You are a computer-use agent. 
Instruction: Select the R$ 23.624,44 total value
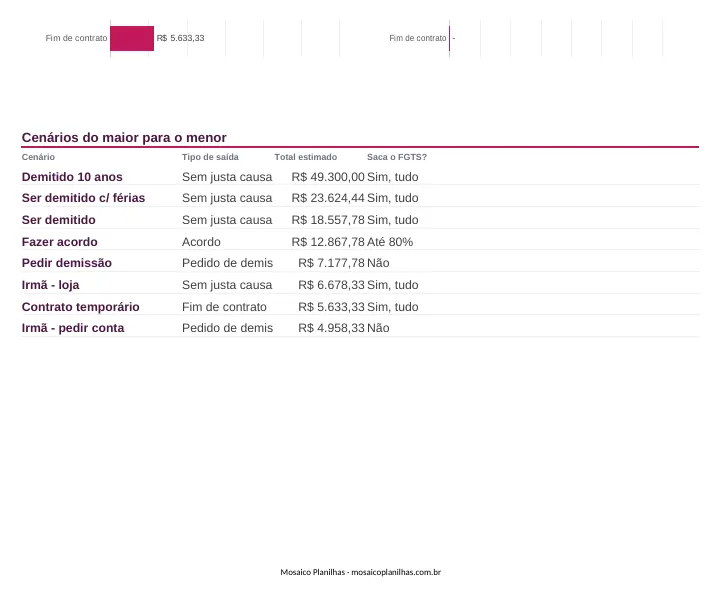(x=328, y=198)
